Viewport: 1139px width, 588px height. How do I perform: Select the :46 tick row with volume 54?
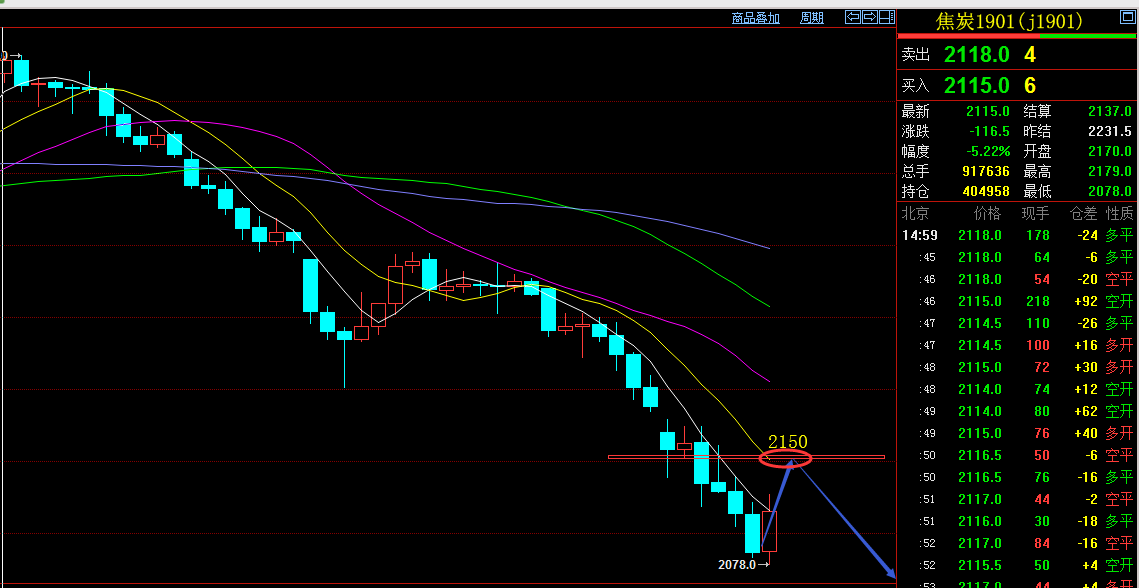(x=1017, y=279)
